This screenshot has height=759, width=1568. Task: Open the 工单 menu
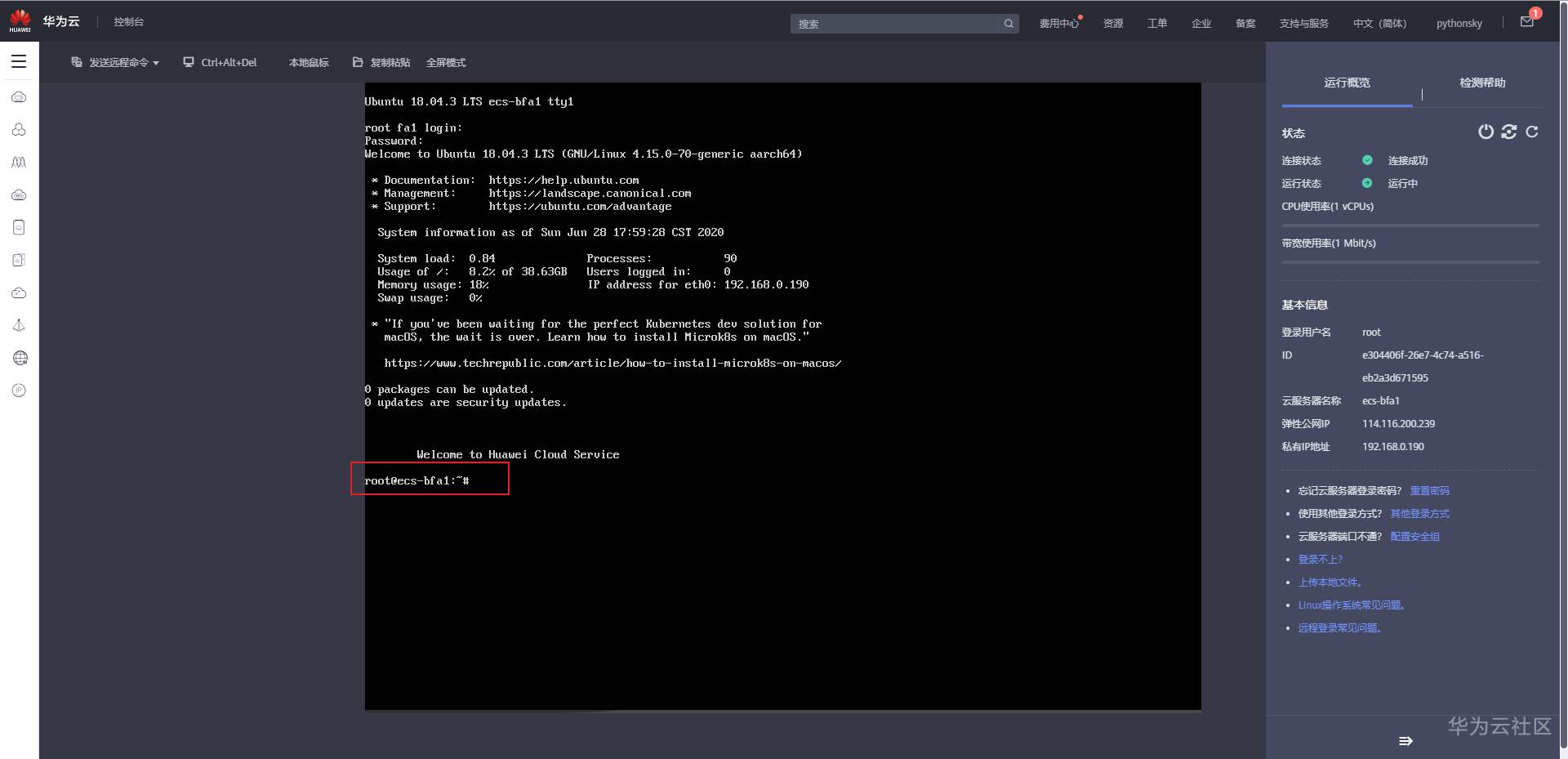pyautogui.click(x=1157, y=24)
